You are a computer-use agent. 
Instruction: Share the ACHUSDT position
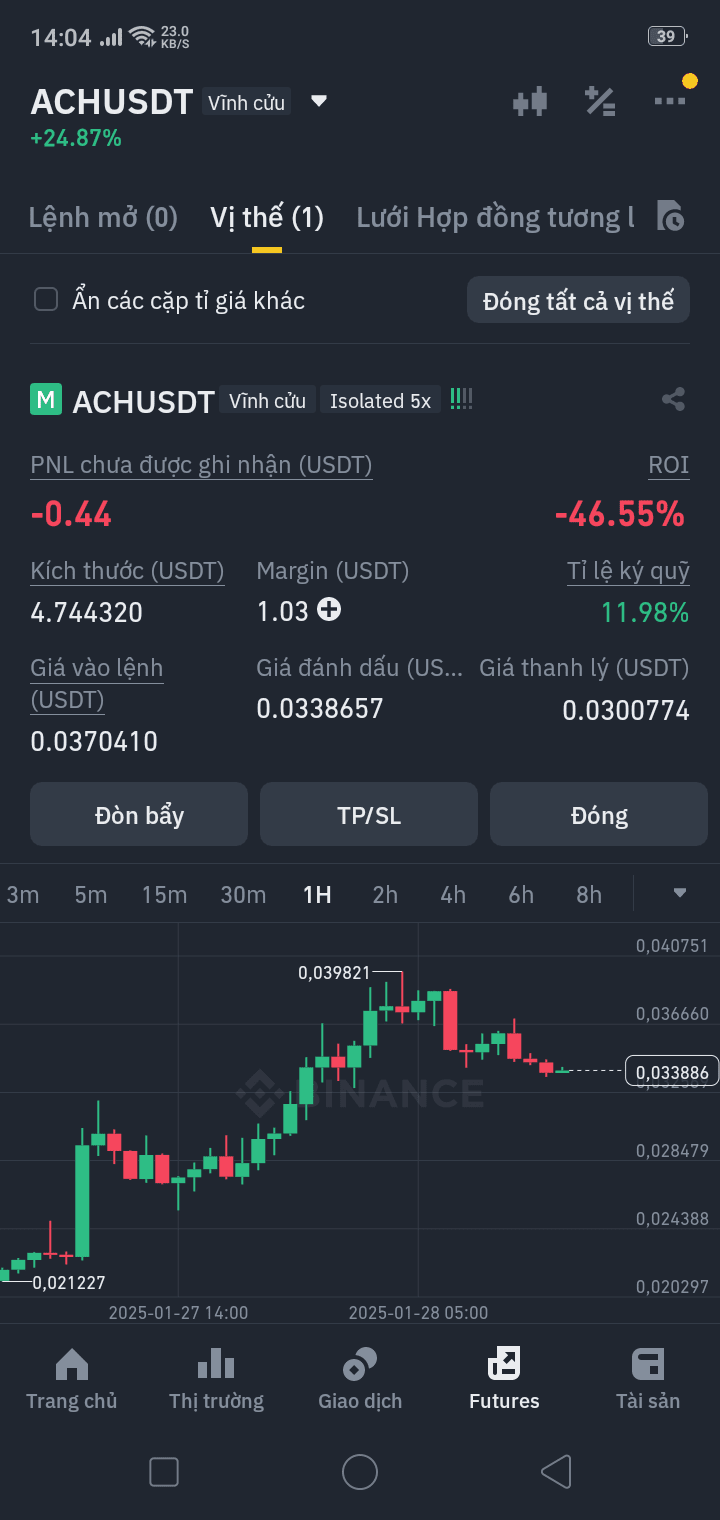point(673,400)
